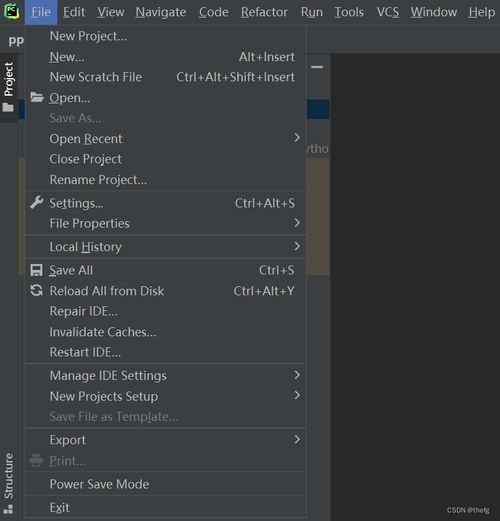Click the wrench icon next to Settings
This screenshot has width=500, height=521.
click(x=37, y=203)
